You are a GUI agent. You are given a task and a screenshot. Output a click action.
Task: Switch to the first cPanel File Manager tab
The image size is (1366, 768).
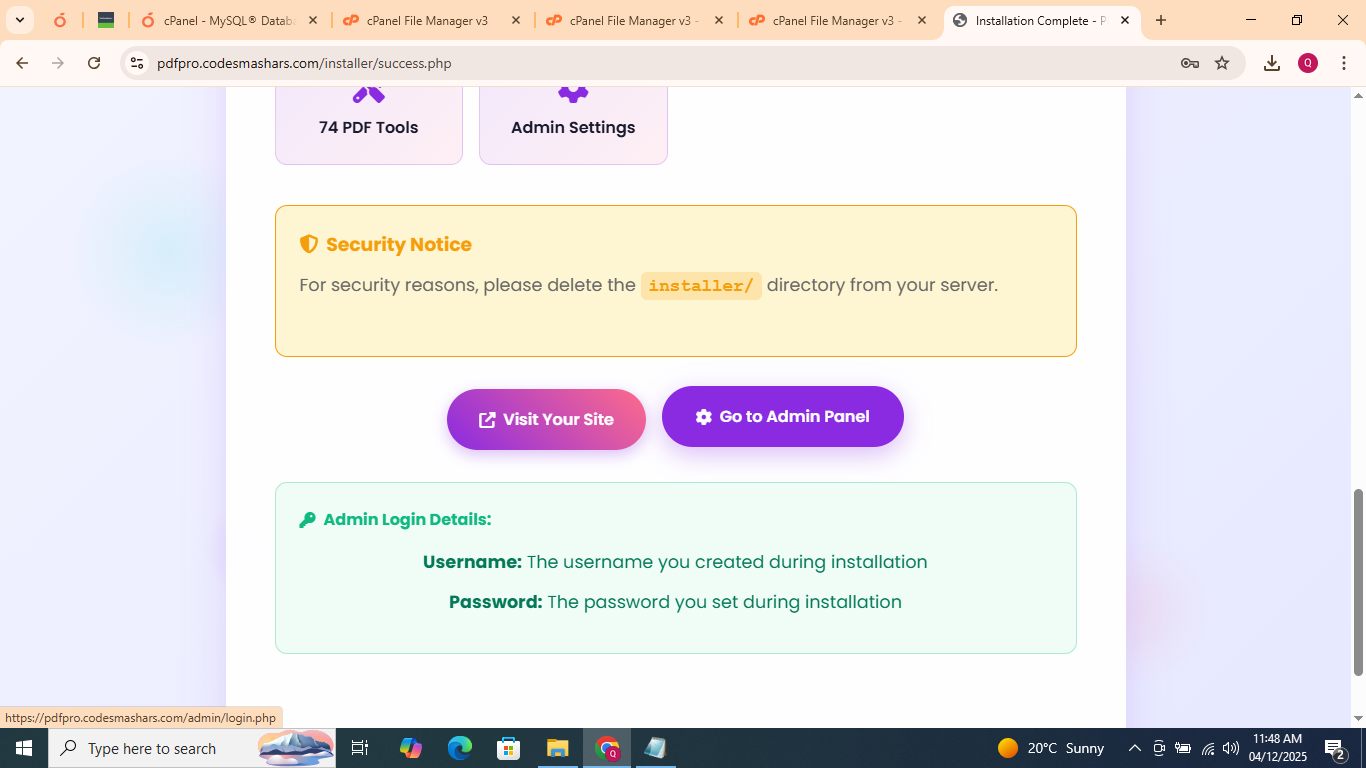[x=427, y=20]
